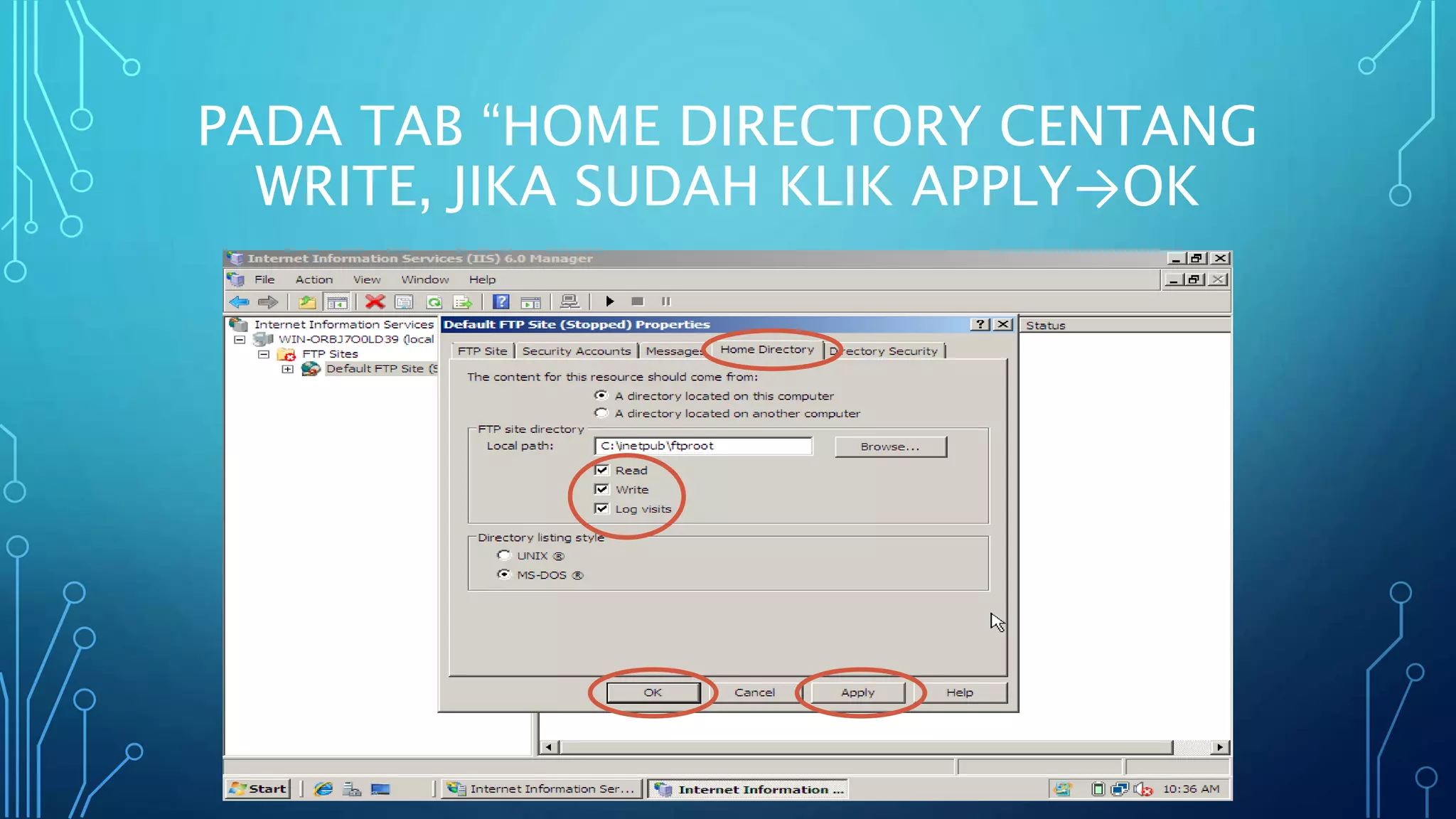The image size is (1456, 819).
Task: Click the MMC console icon beside File menu
Action: coord(236,279)
